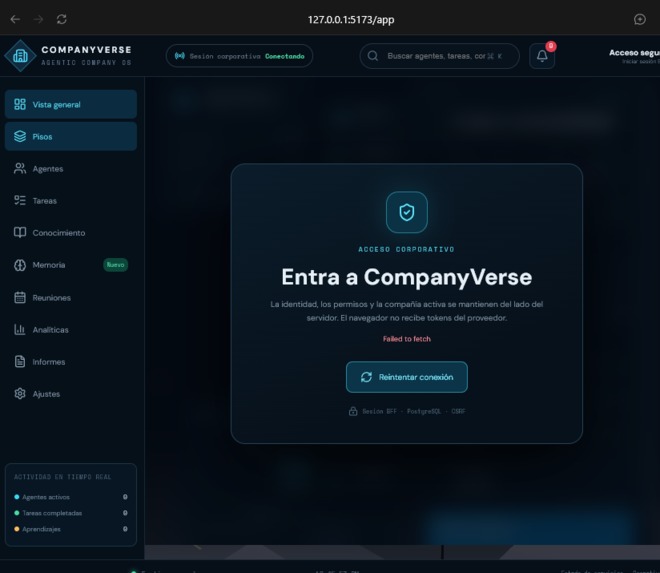Select Tareas in the sidebar
This screenshot has height=573, width=660.
click(71, 200)
